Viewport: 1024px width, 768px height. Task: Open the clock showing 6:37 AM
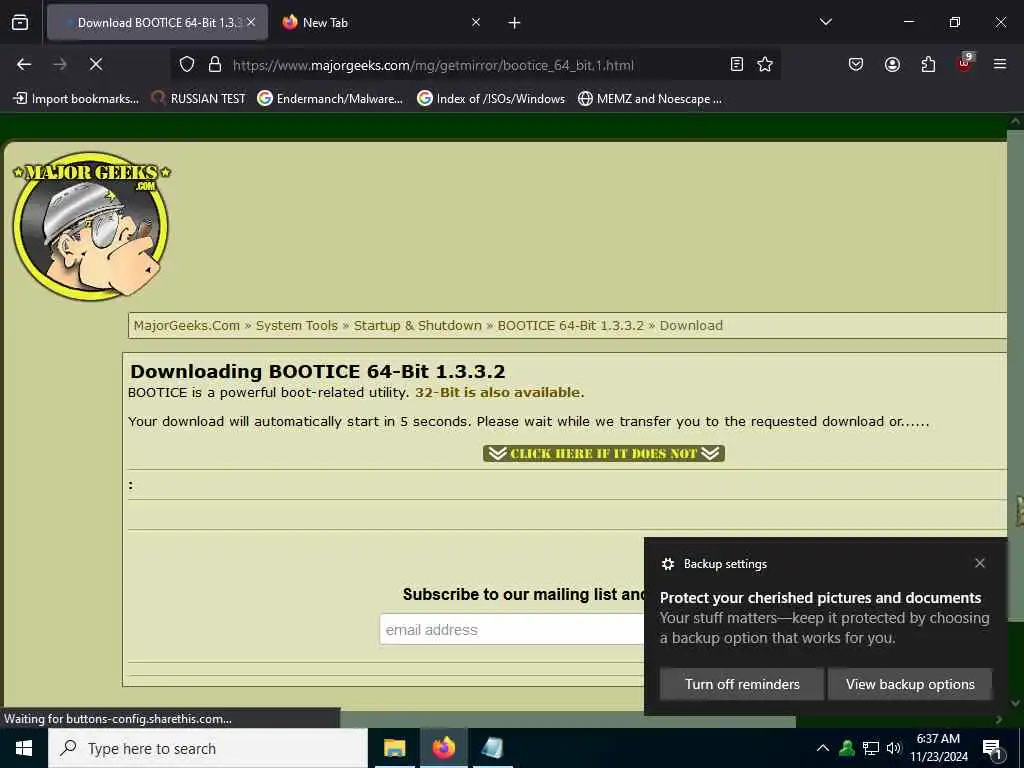(x=938, y=748)
